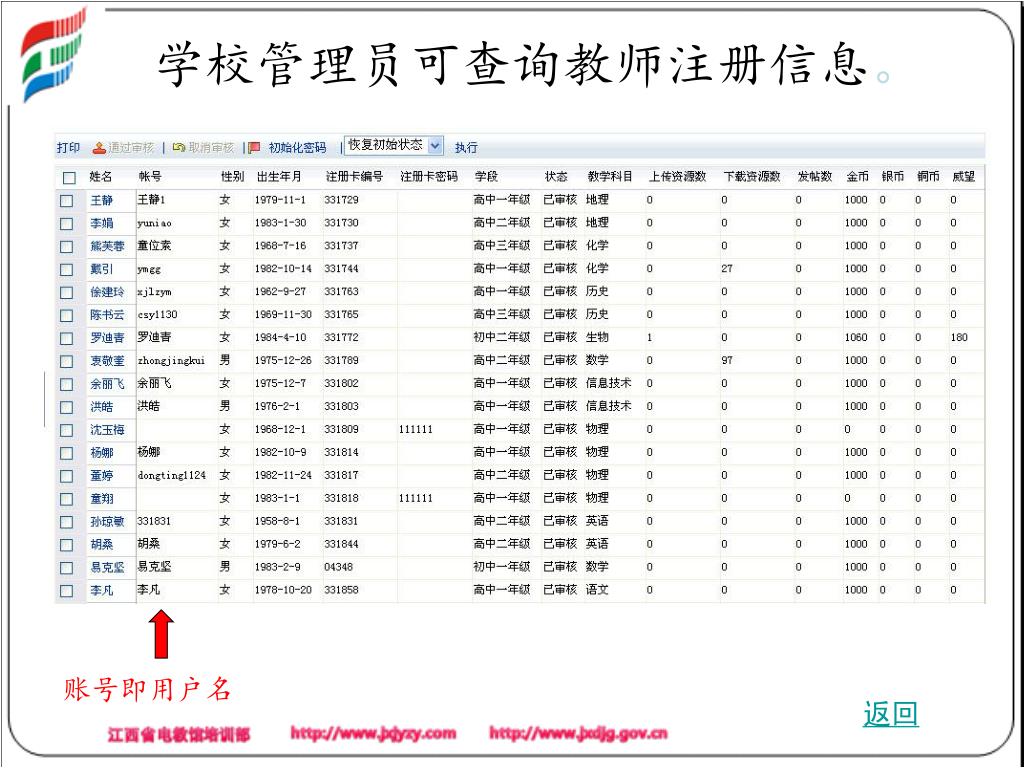The image size is (1024, 768).
Task: Click download count 27
Action: 727,268
